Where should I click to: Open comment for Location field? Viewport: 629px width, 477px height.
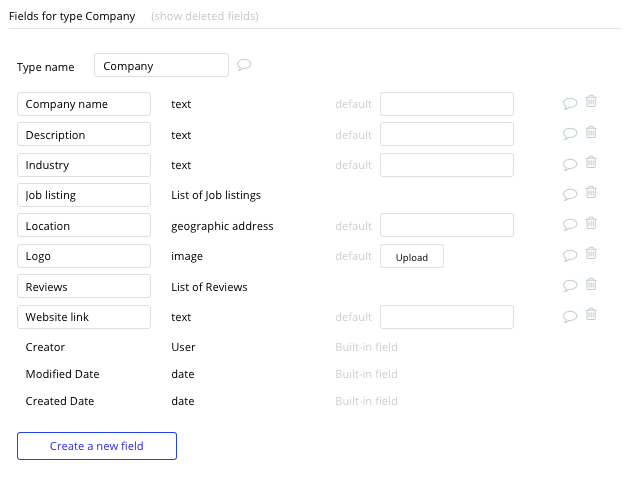pyautogui.click(x=570, y=225)
